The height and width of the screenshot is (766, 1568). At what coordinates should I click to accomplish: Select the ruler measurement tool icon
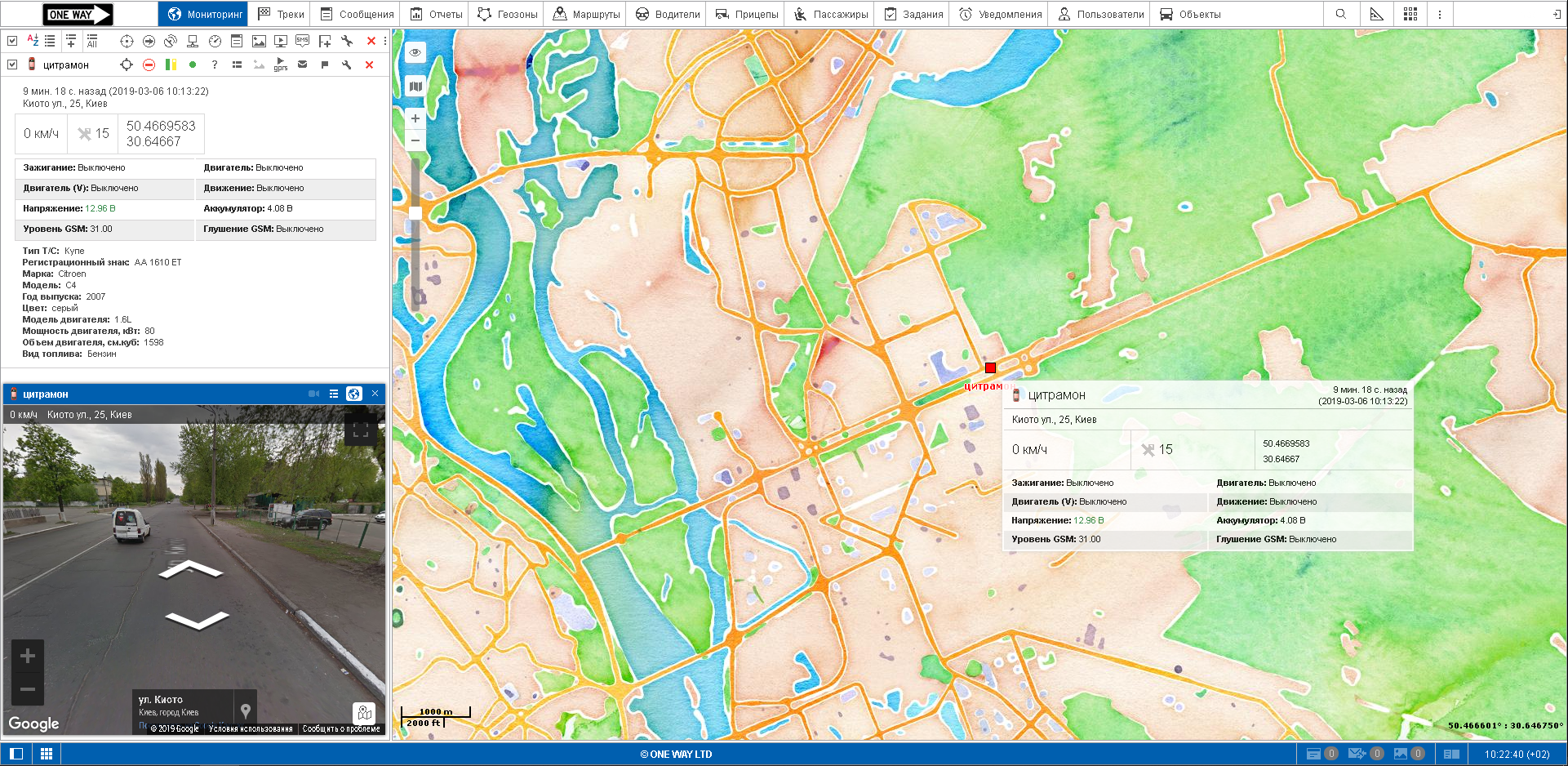(x=1376, y=14)
